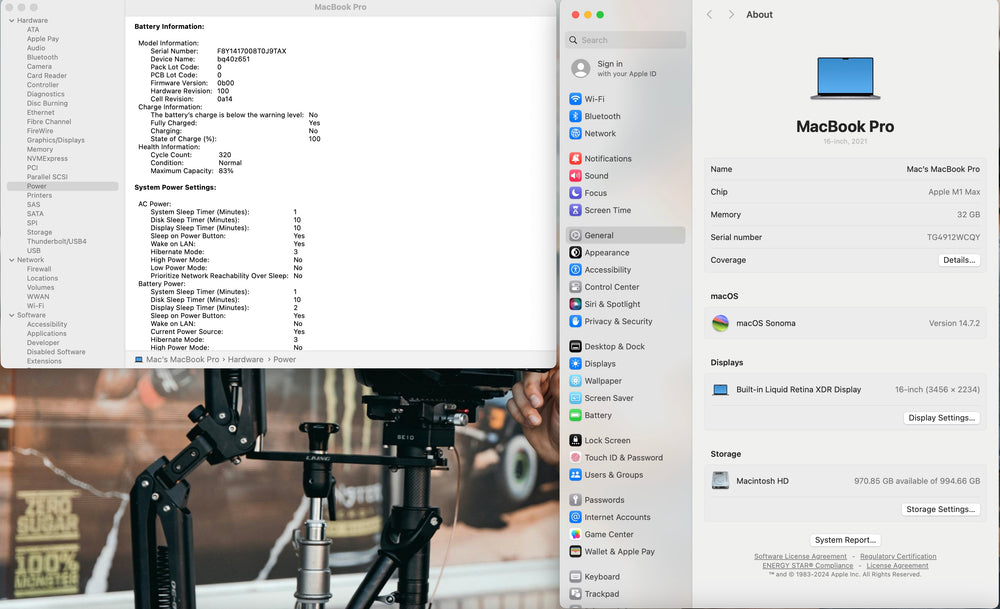The image size is (1000, 609).
Task: Click Hardware in the path bar breadcrumb
Action: click(x=246, y=360)
